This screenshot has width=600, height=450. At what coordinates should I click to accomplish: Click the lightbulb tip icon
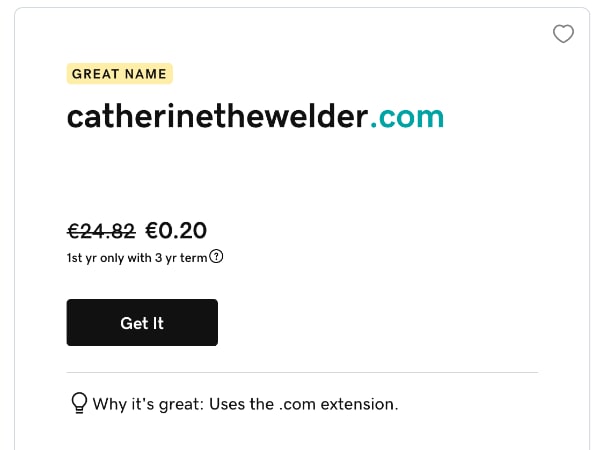tap(78, 403)
